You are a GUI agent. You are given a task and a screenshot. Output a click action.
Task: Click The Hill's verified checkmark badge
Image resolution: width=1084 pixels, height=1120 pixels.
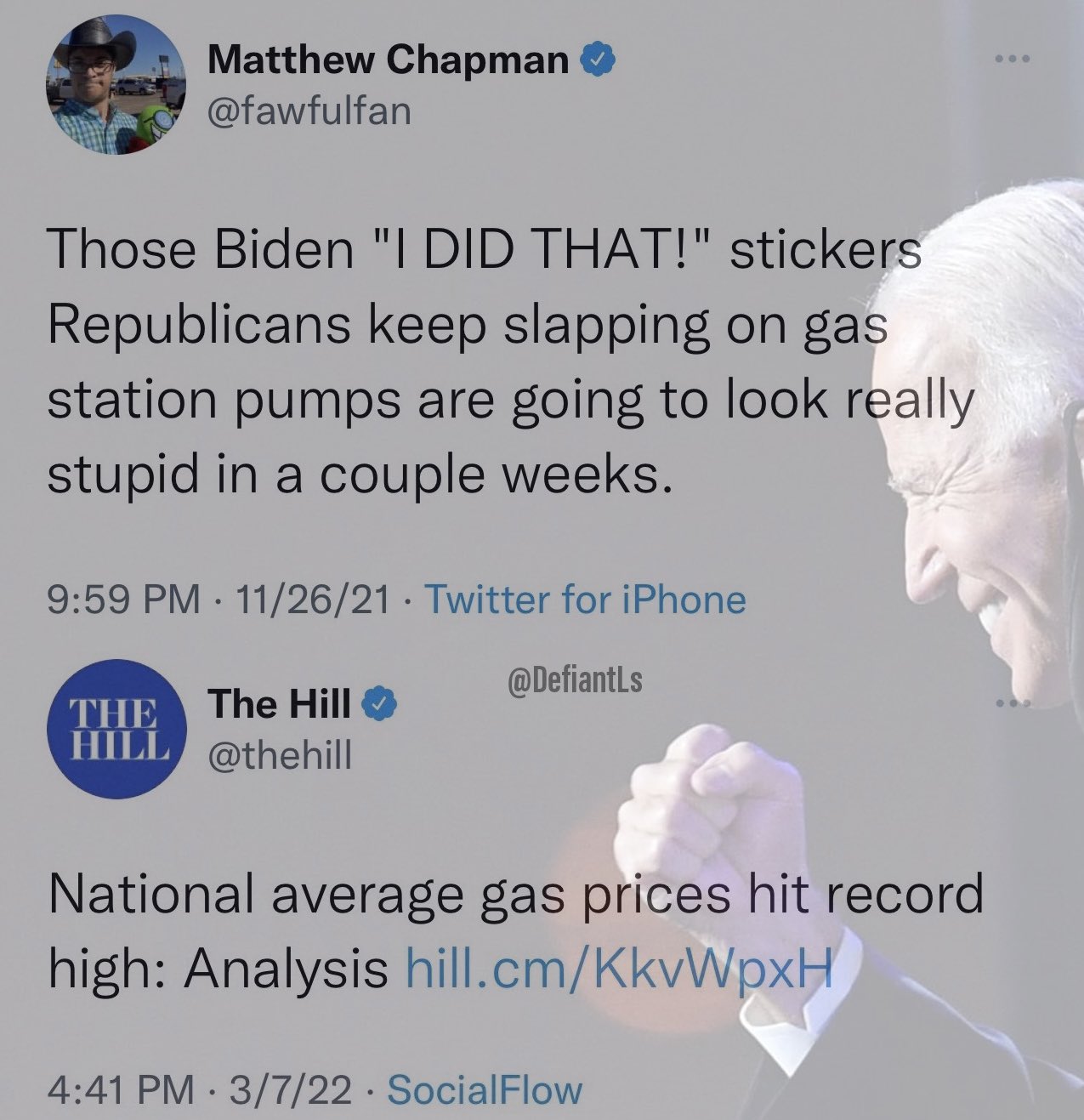379,703
